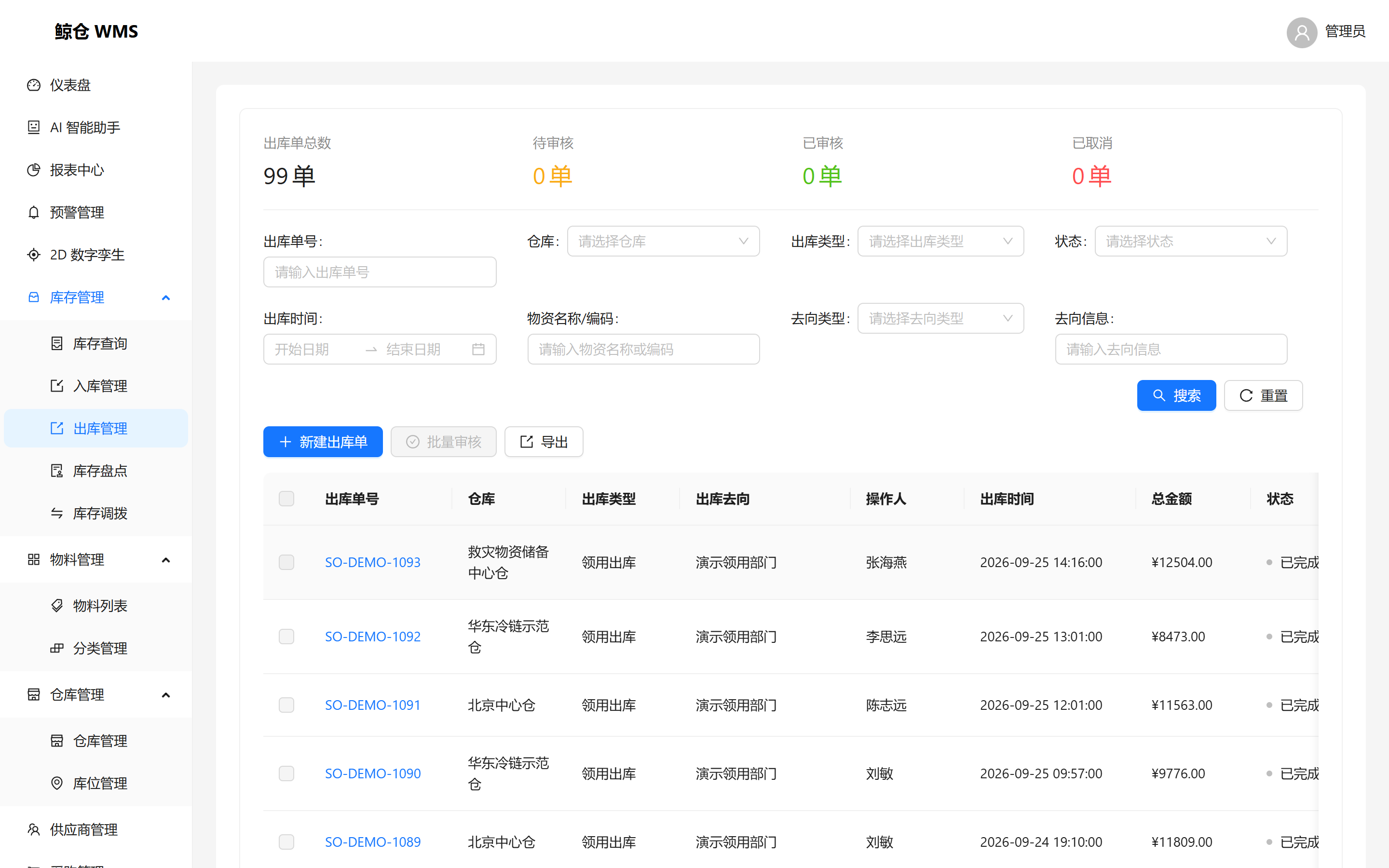1389x868 pixels.
Task: Click the 2D 数字孪生 target icon
Action: (34, 255)
